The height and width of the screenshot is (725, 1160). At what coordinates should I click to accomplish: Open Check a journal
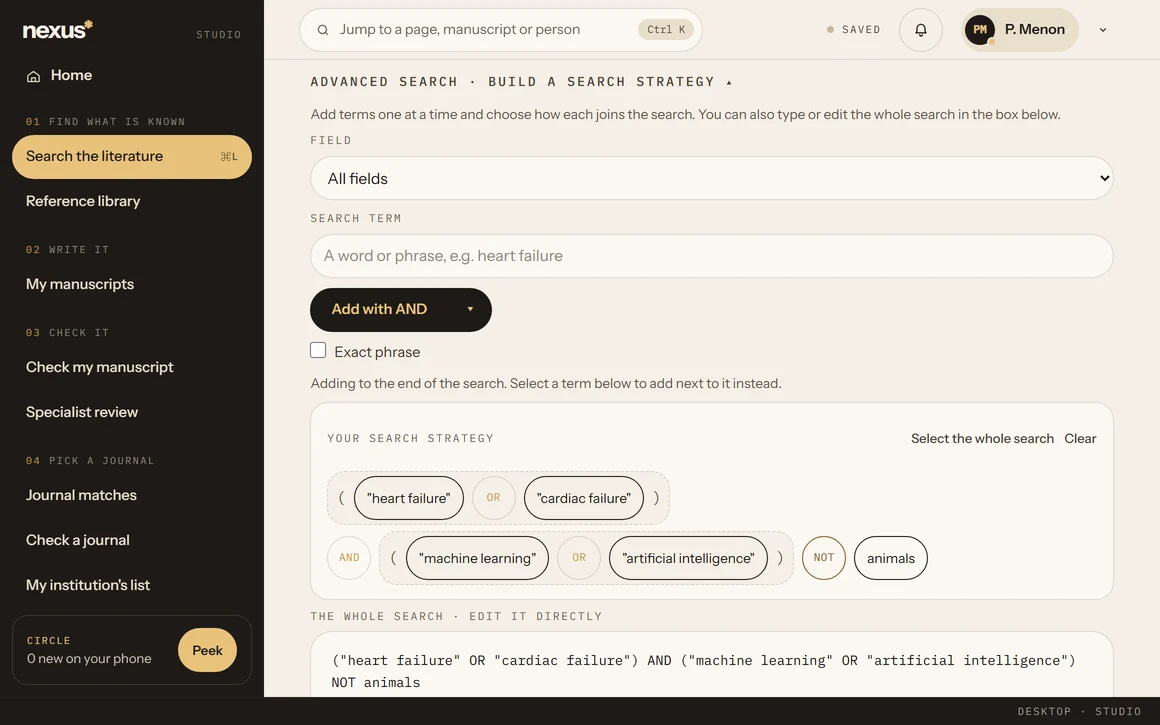[x=132, y=540]
